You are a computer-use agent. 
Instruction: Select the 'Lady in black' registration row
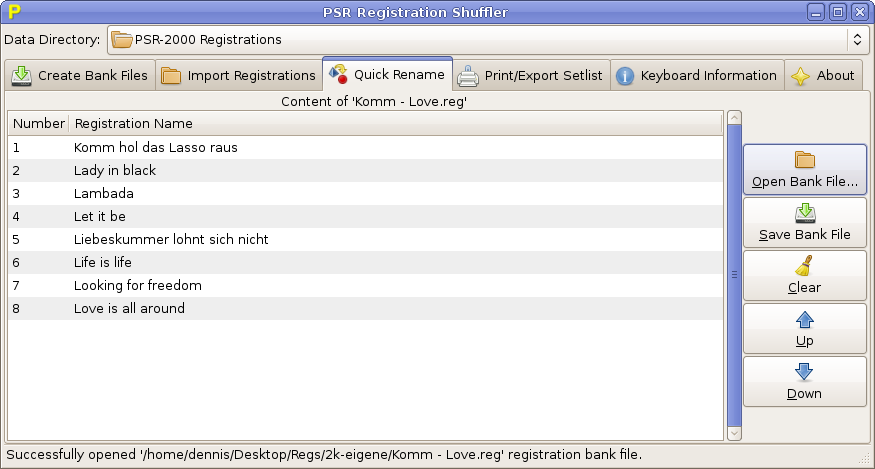(115, 171)
